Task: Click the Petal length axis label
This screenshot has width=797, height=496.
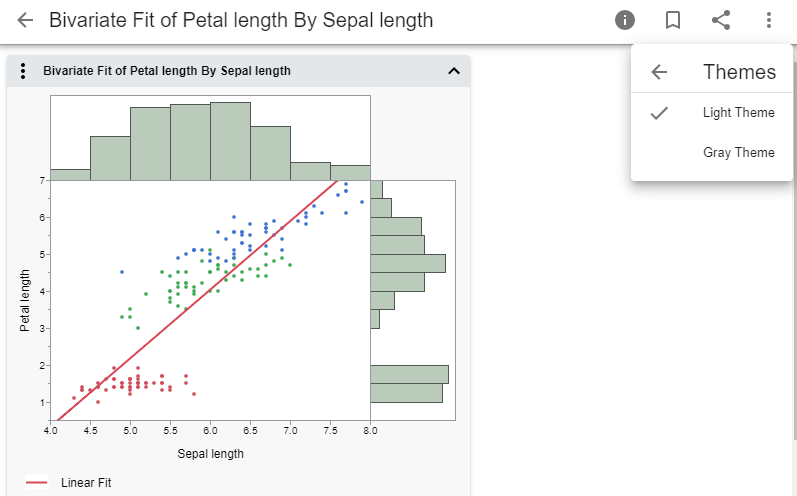Action: pos(26,301)
